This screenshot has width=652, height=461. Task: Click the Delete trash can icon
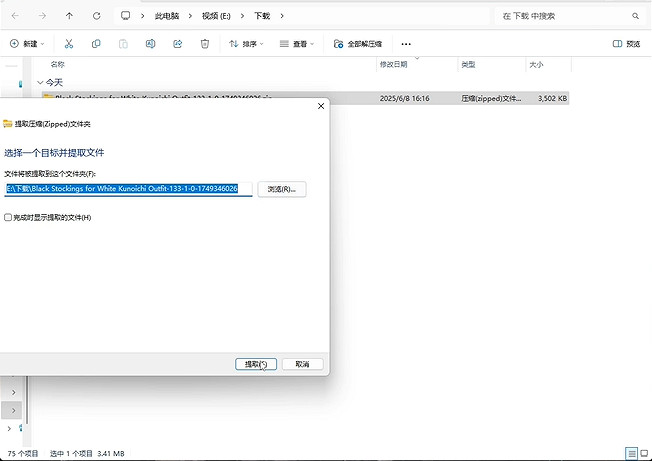coord(204,44)
